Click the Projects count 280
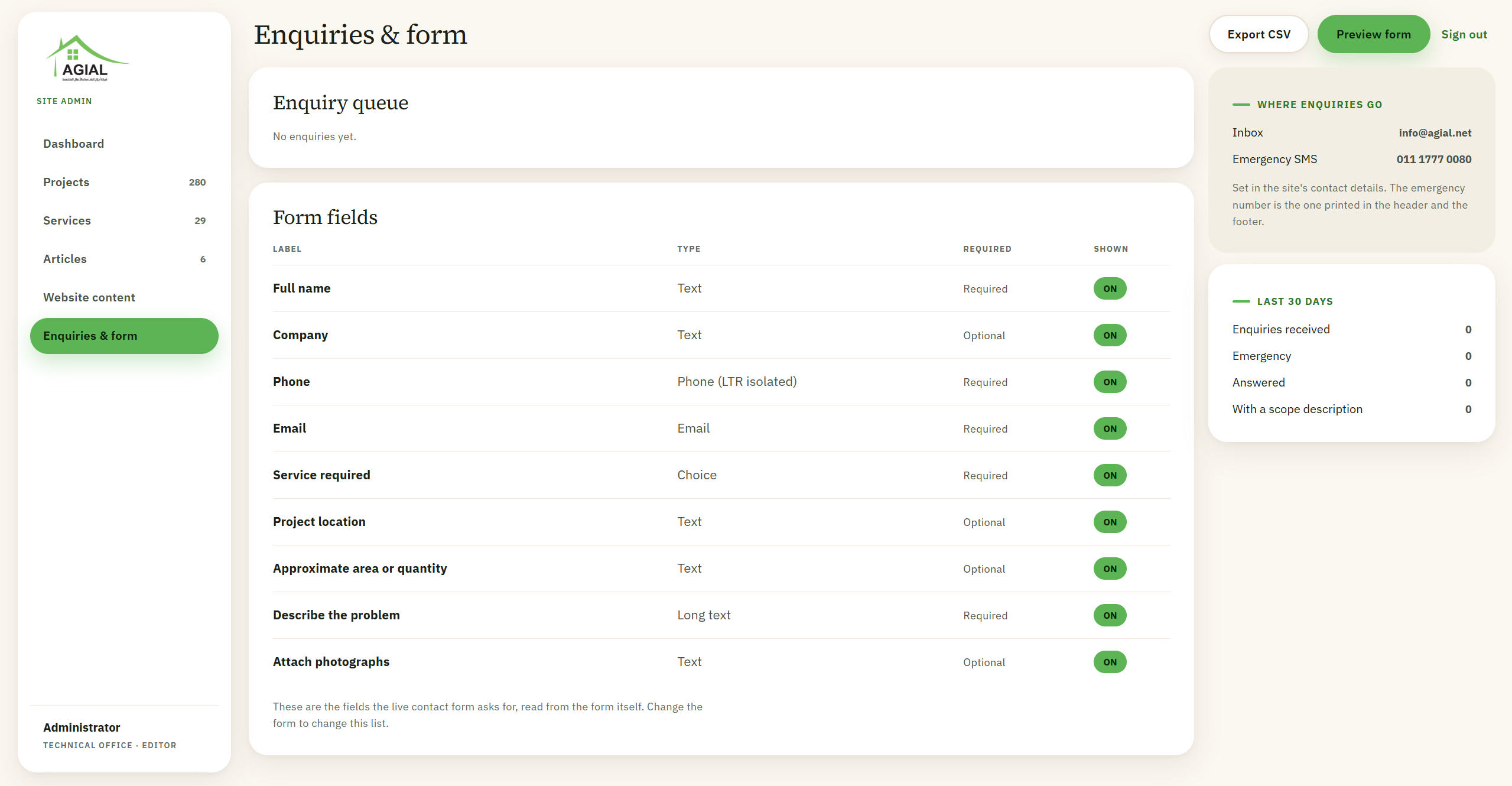 click(x=197, y=182)
